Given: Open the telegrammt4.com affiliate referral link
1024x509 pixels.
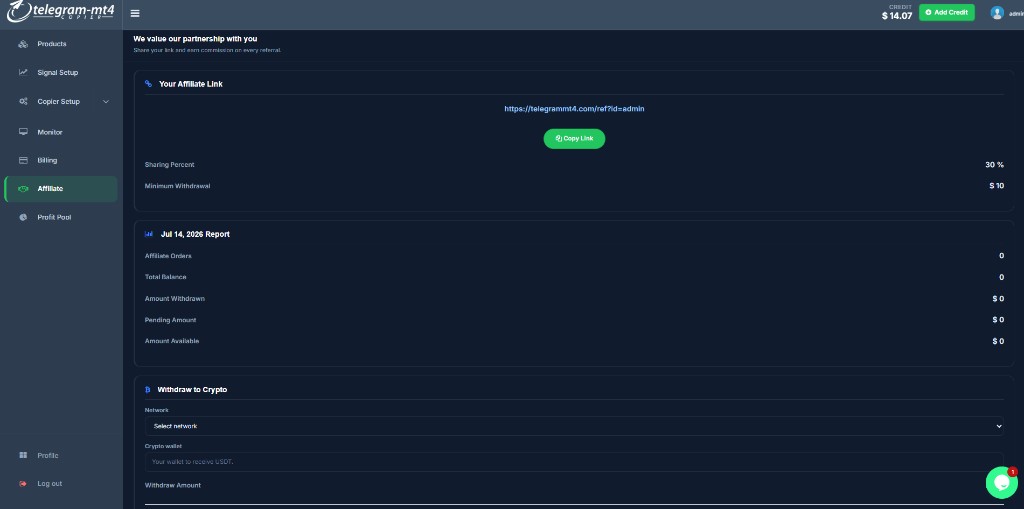Looking at the screenshot, I should [574, 108].
